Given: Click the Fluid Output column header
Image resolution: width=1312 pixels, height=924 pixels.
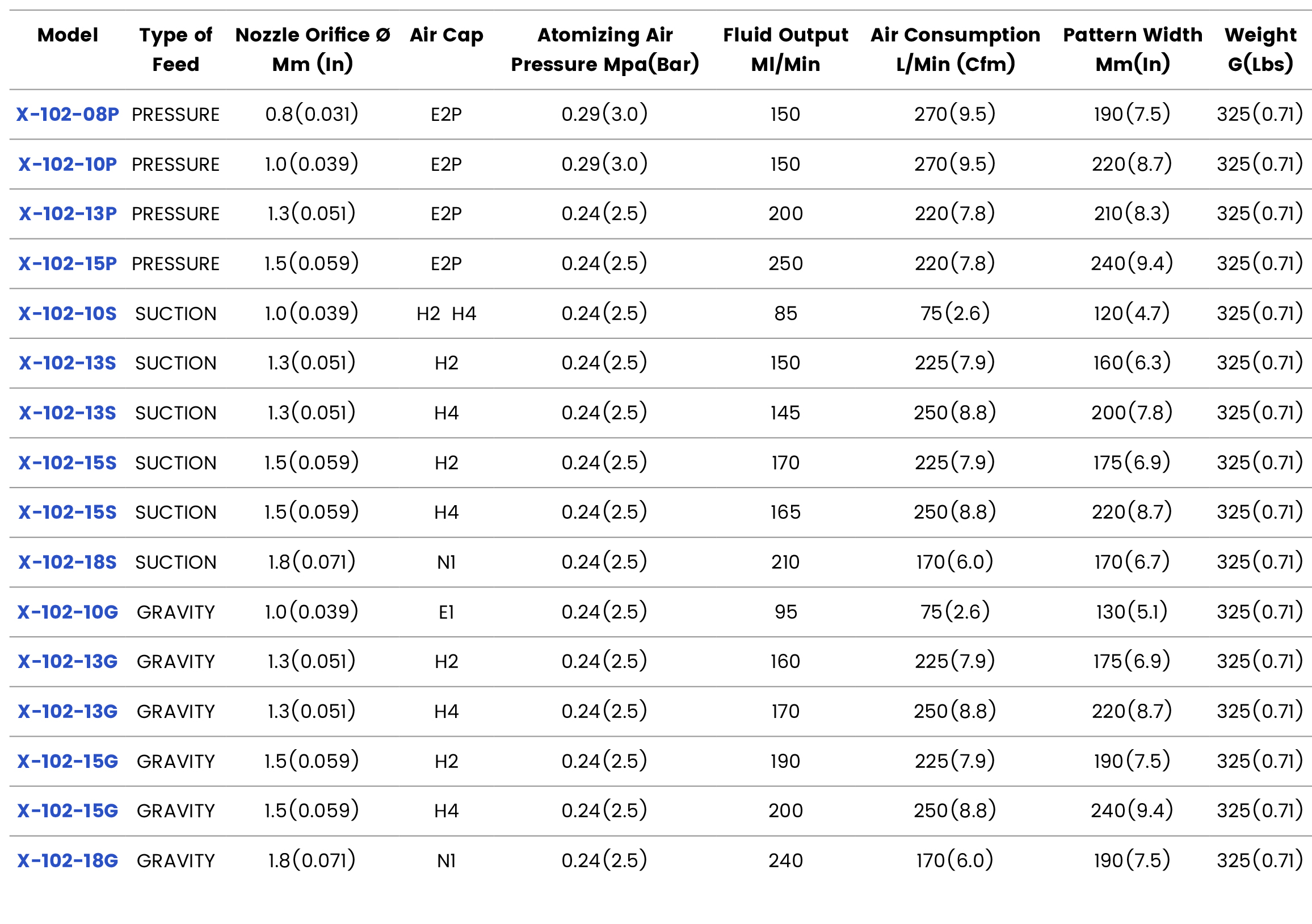Looking at the screenshot, I should 785,49.
